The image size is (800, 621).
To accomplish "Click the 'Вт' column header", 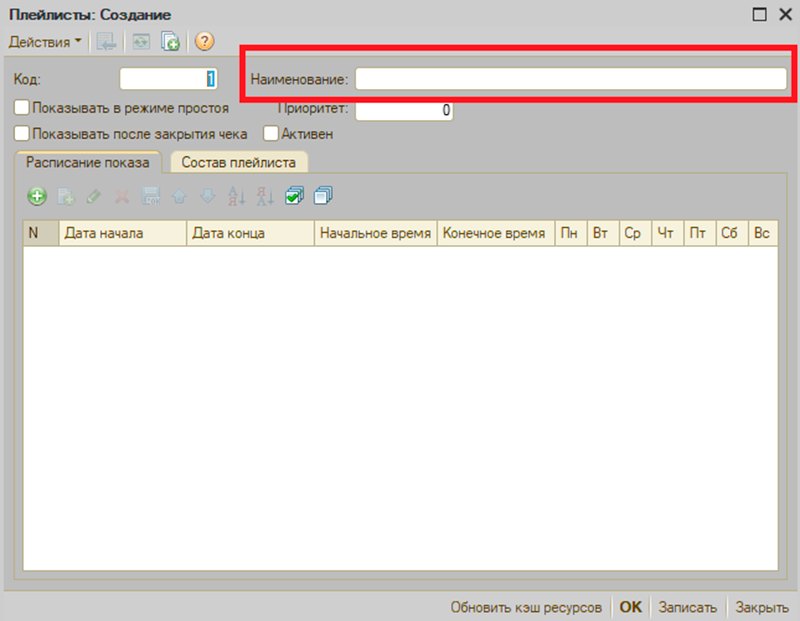I will pos(603,233).
